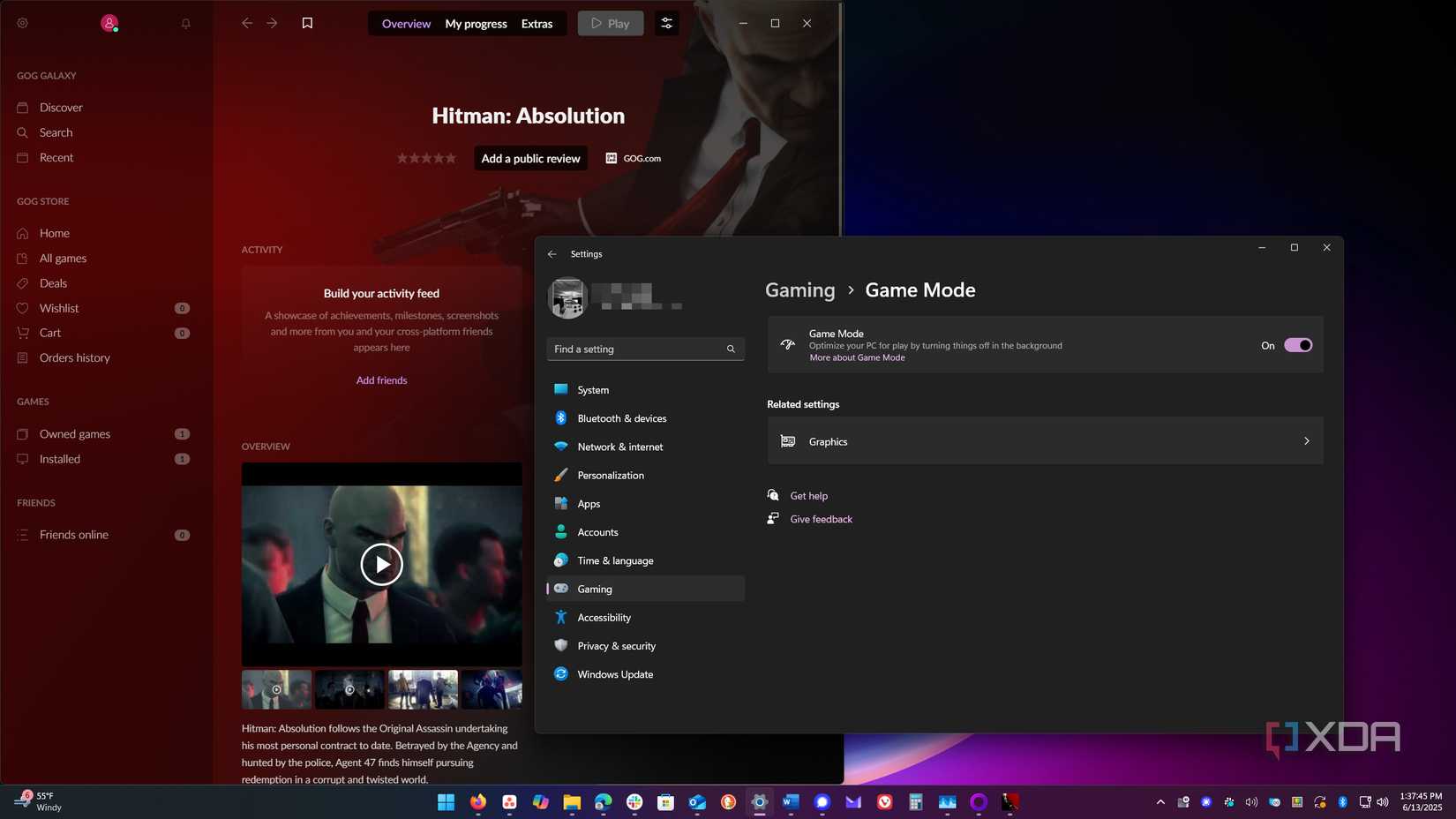This screenshot has width=1456, height=819.
Task: Select the Overview tab
Action: 406,24
